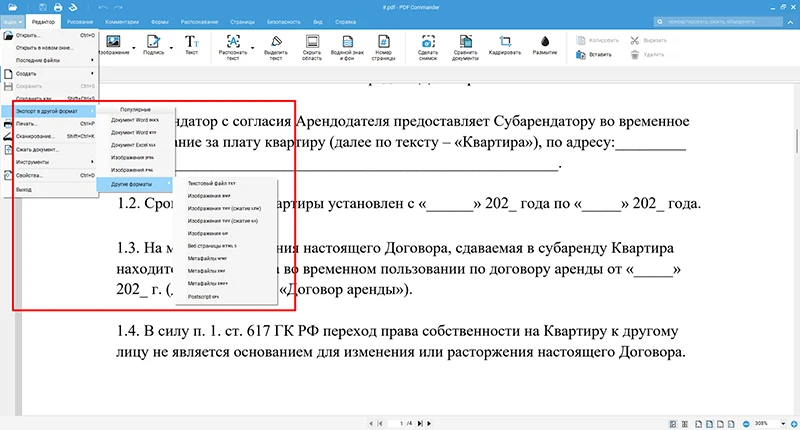This screenshot has height=430, width=800.
Task: Open the Водяной знак и фон tool
Action: tap(347, 47)
